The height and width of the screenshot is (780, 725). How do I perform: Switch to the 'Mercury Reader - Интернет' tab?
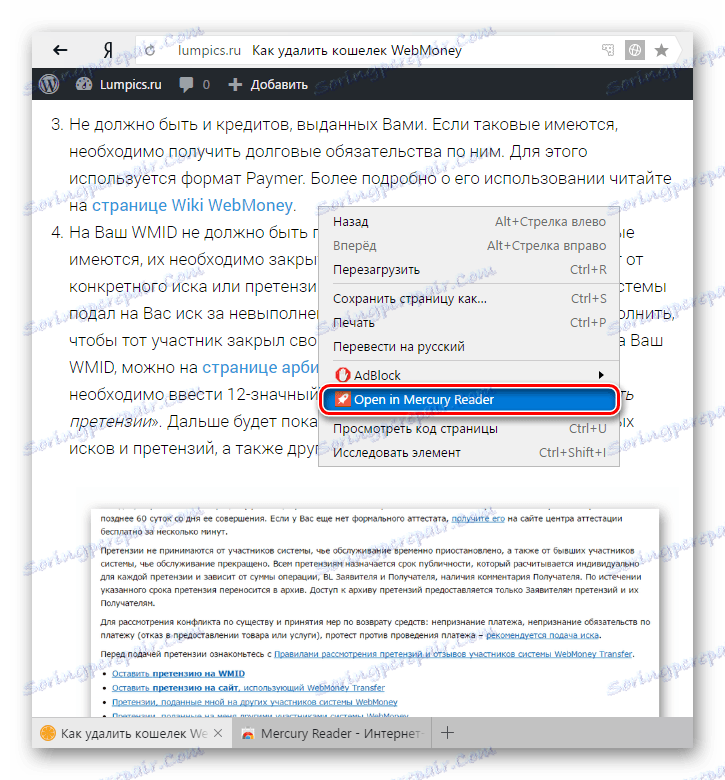[331, 733]
